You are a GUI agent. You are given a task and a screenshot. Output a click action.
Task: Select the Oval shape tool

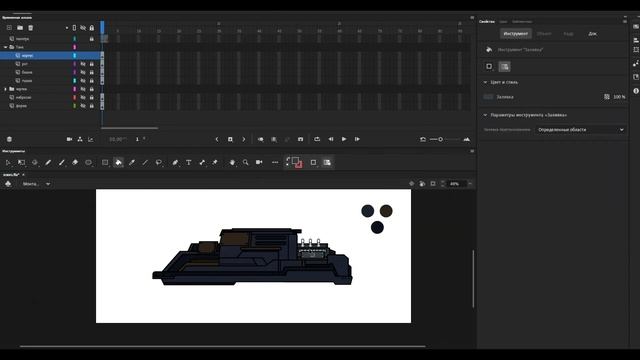coord(89,162)
